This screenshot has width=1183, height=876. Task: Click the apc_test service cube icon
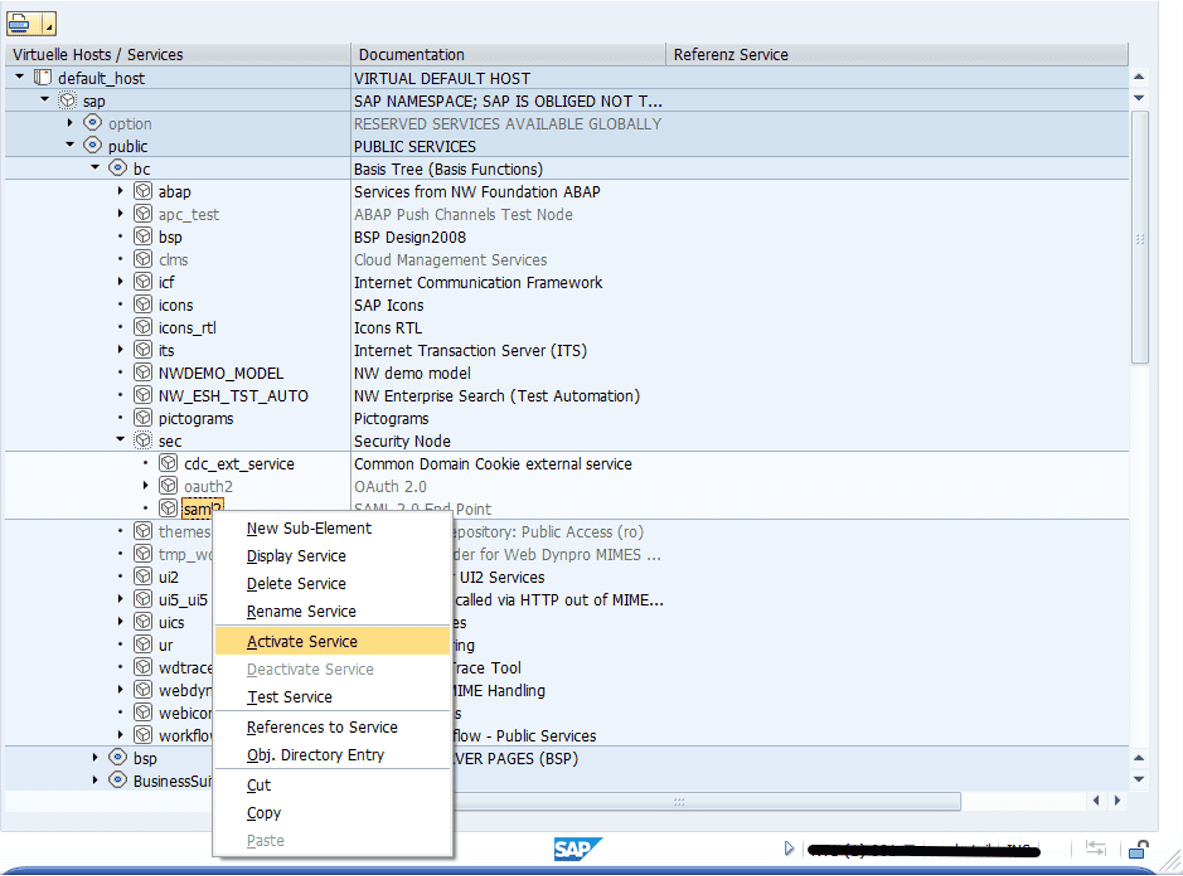pos(143,214)
